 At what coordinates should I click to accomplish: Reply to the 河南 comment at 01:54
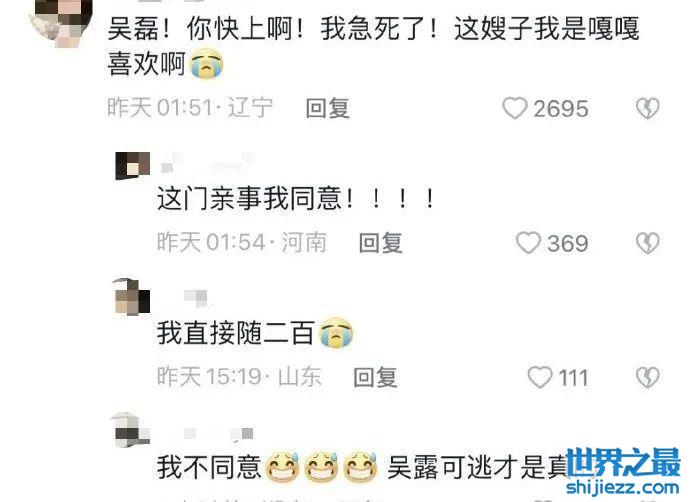(x=381, y=243)
